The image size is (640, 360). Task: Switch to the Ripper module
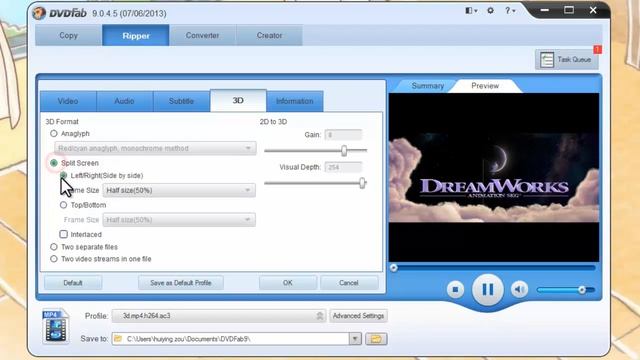coord(136,36)
